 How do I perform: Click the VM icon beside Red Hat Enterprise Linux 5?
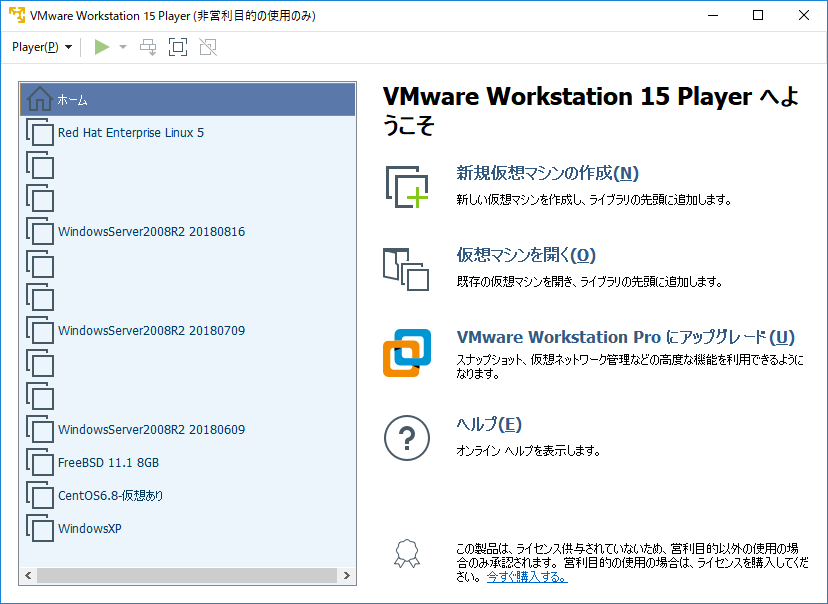pyautogui.click(x=40, y=133)
